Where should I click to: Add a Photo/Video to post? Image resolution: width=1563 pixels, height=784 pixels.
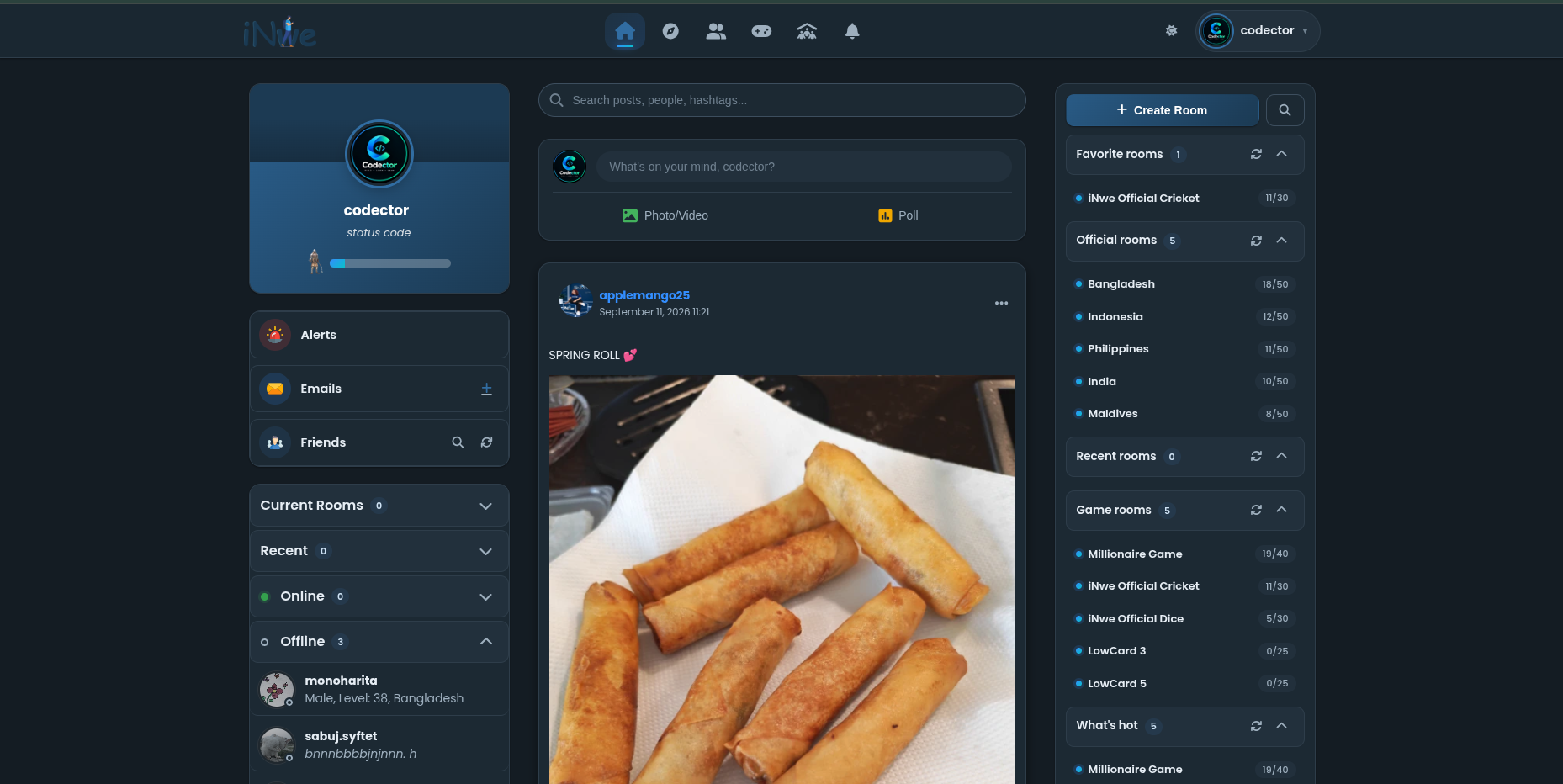tap(665, 215)
